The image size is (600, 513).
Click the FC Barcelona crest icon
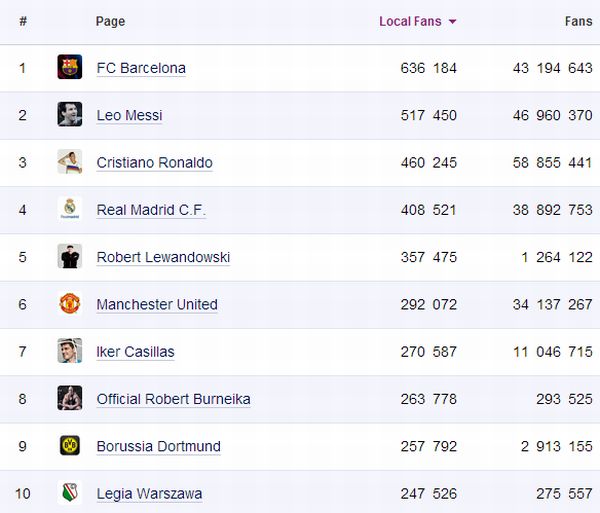point(69,67)
